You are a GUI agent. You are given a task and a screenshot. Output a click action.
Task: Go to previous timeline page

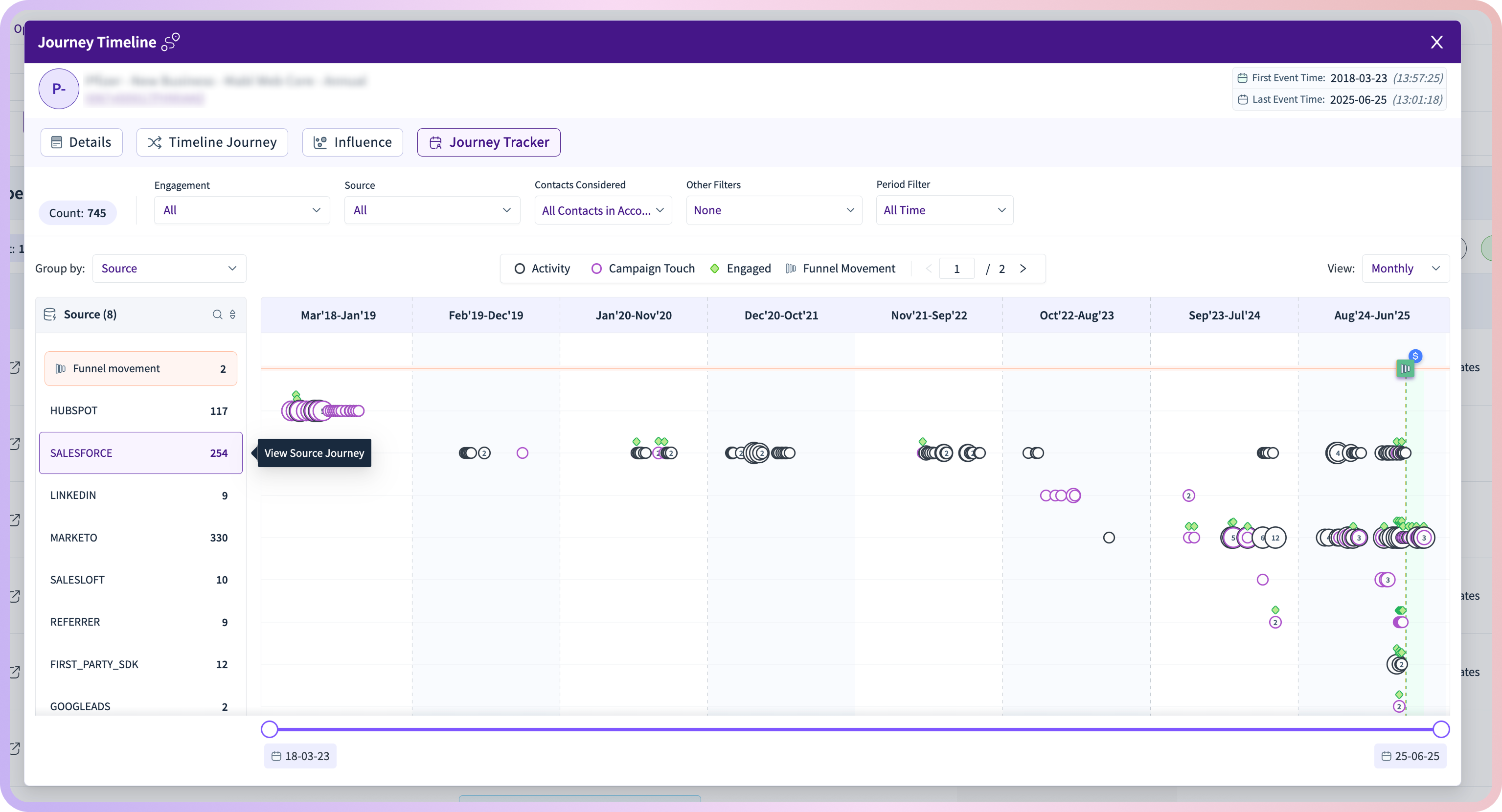929,268
